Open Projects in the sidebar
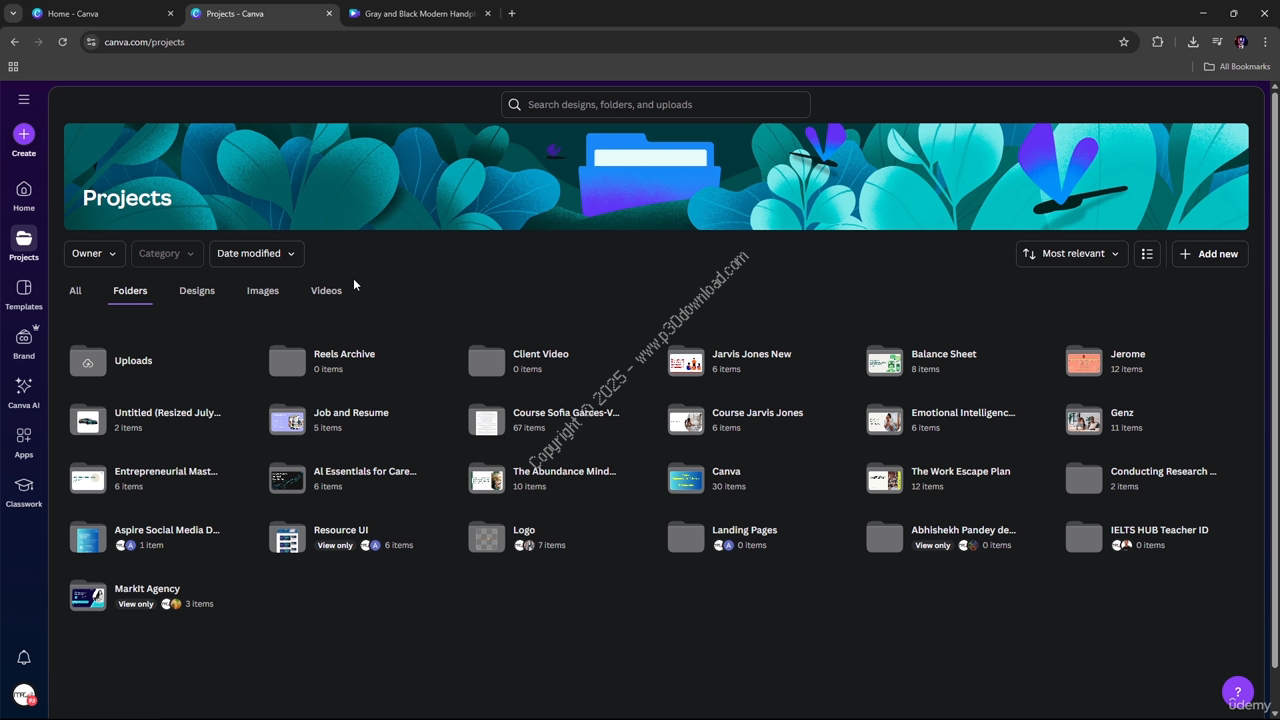The height and width of the screenshot is (720, 1280). [24, 245]
